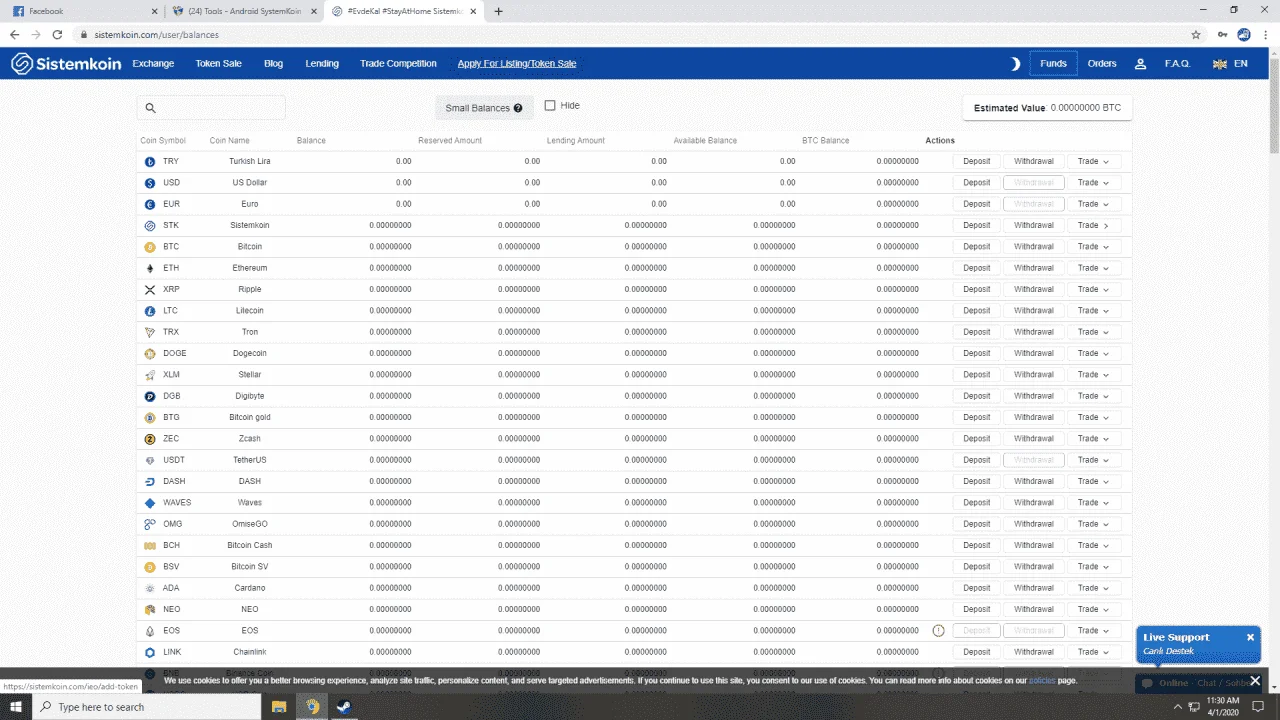
Task: Click Deposit for Ripple row
Action: coord(977,289)
